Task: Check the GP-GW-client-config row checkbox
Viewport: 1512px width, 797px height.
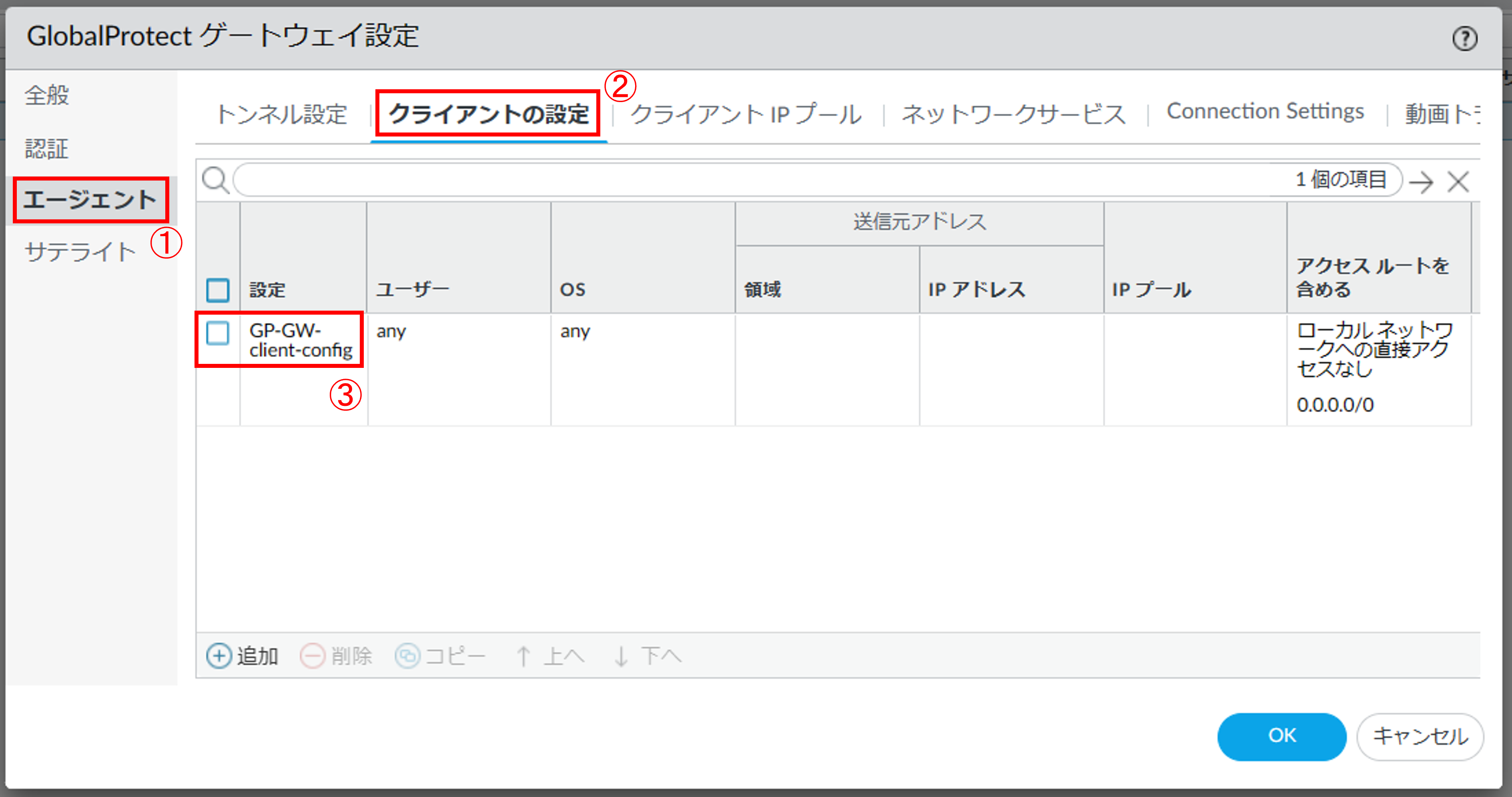Action: pos(218,333)
